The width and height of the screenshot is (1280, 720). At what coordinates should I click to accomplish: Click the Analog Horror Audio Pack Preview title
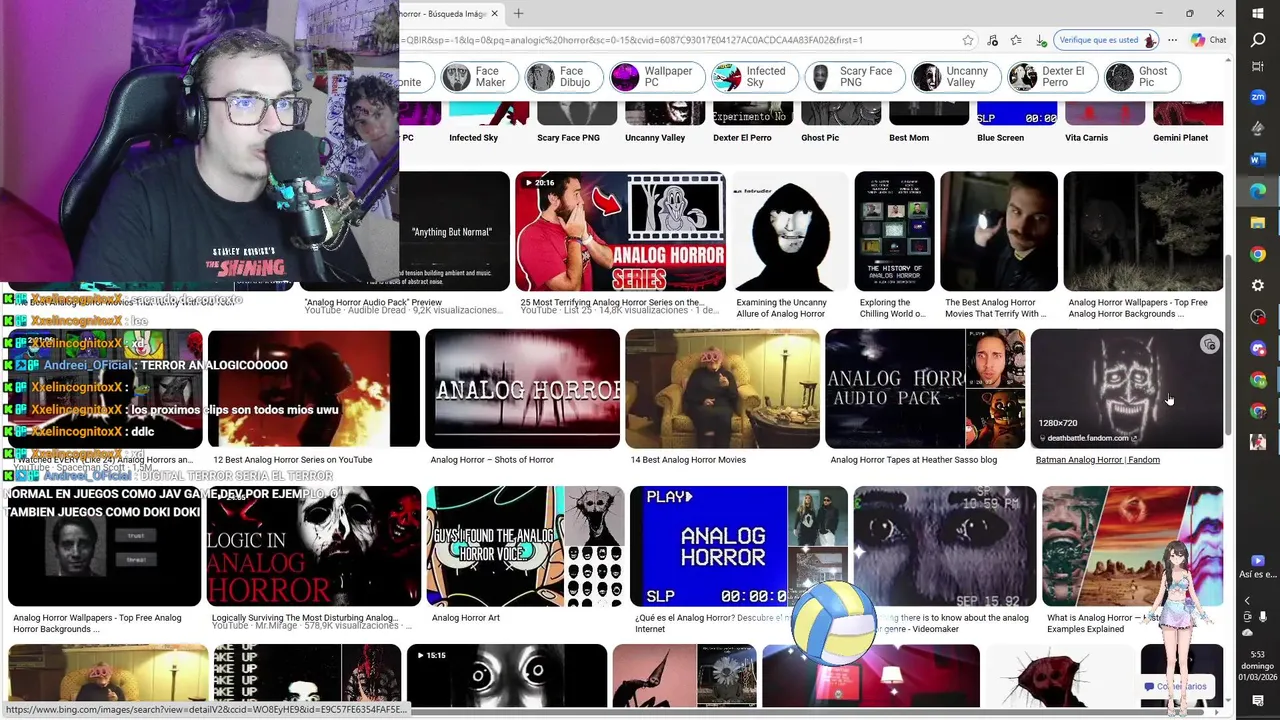373,302
